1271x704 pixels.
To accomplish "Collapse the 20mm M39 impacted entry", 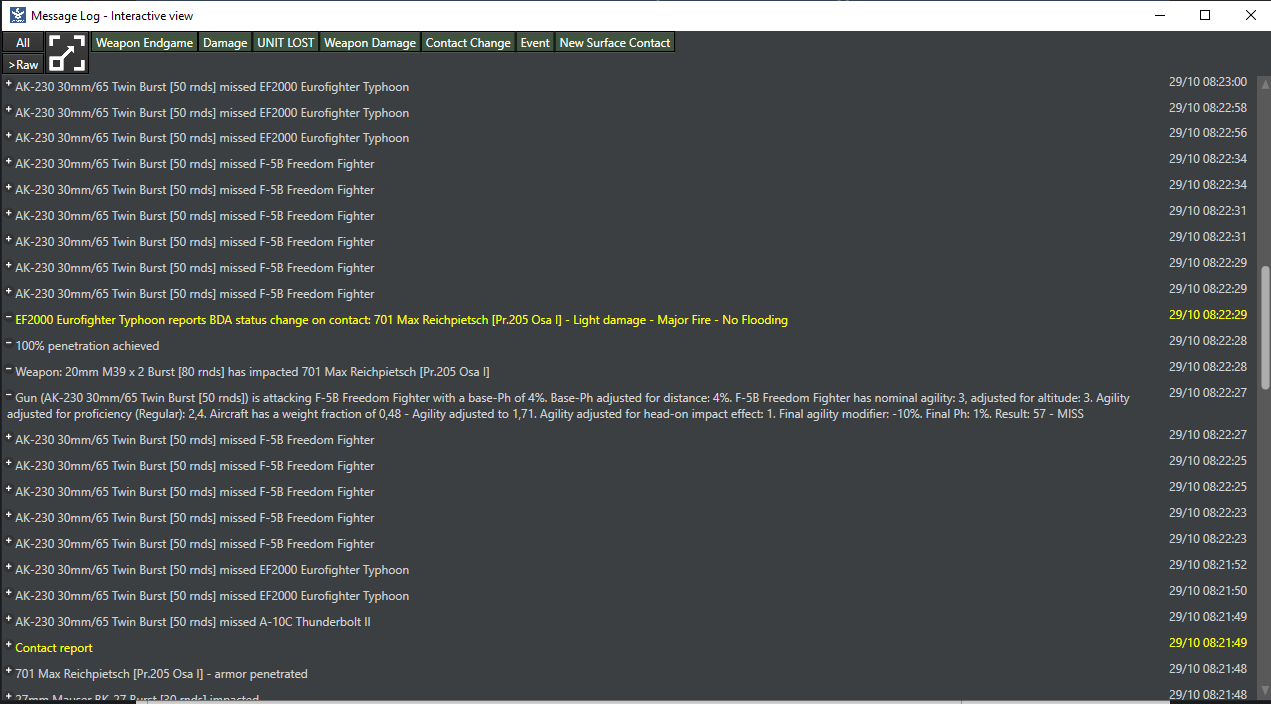I will tap(9, 370).
